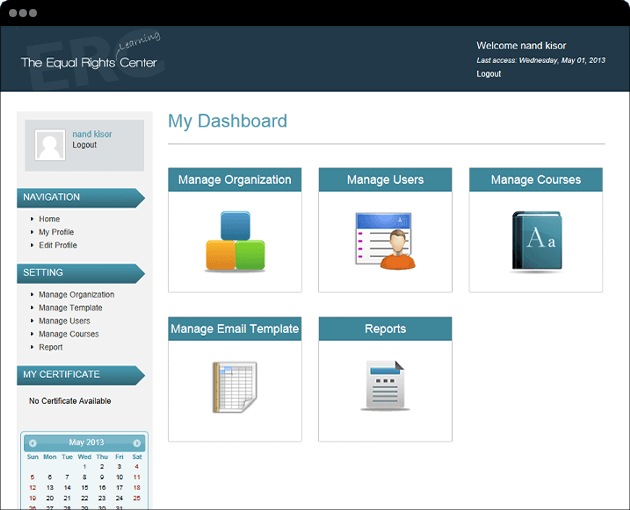Select day 13 in the calendar
Image resolution: width=630 pixels, height=510 pixels.
point(50,487)
